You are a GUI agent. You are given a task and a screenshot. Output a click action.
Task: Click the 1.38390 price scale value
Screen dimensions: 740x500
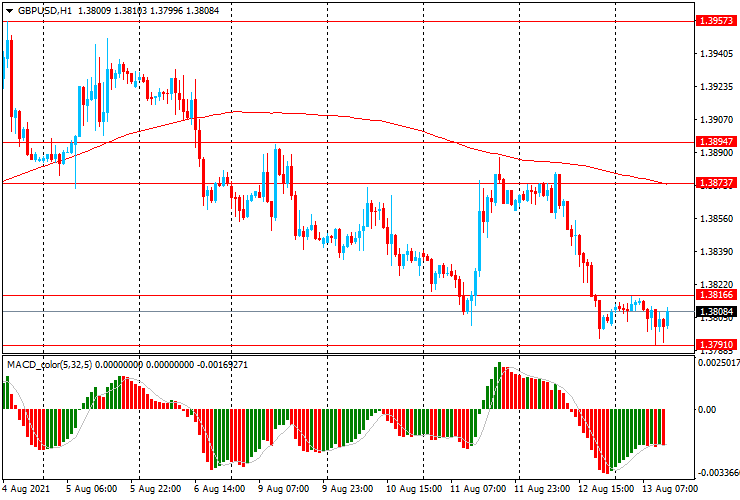(716, 252)
